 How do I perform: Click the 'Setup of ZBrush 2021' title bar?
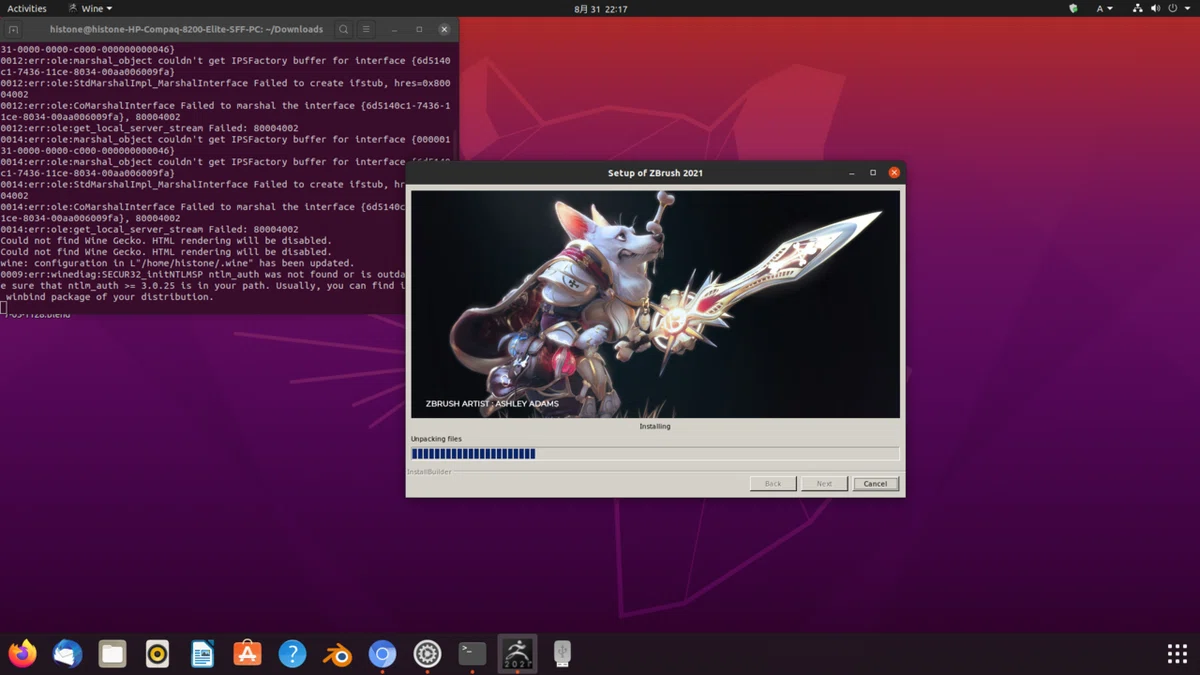tap(655, 173)
